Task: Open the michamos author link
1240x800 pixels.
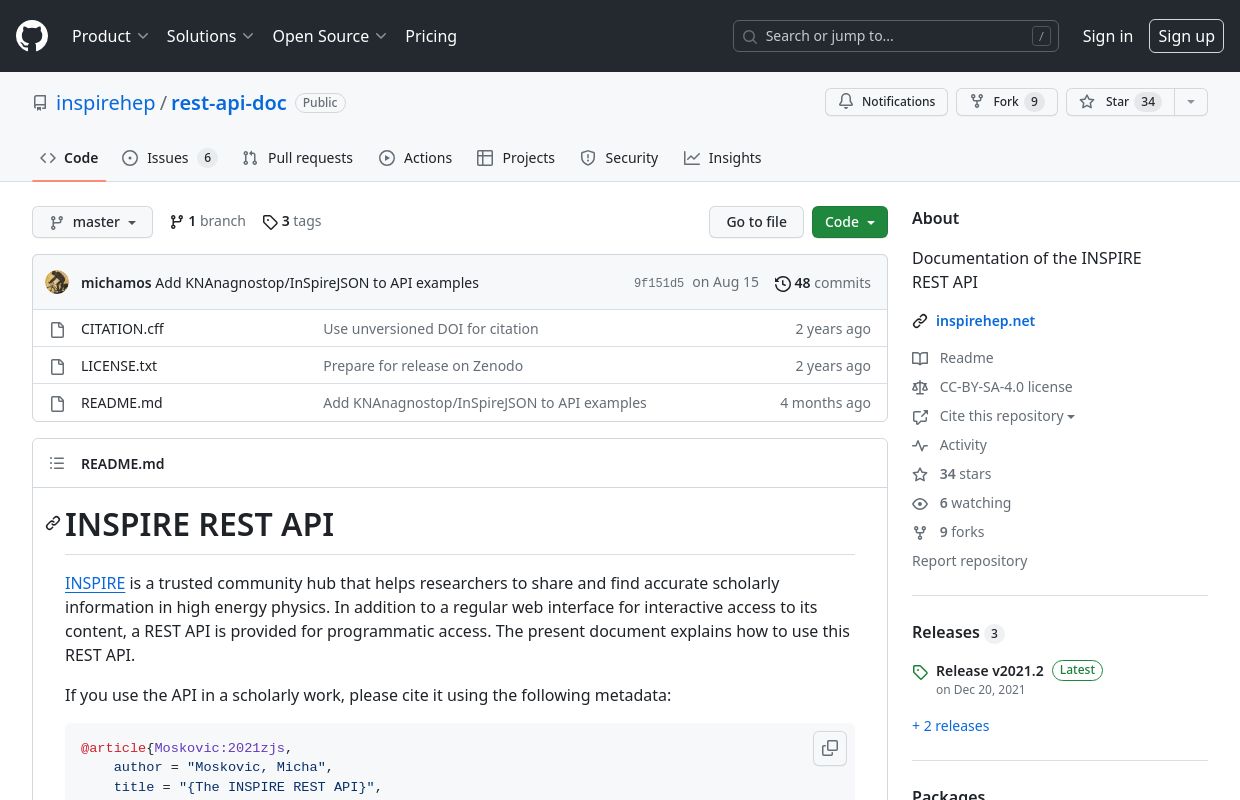Action: coord(116,283)
